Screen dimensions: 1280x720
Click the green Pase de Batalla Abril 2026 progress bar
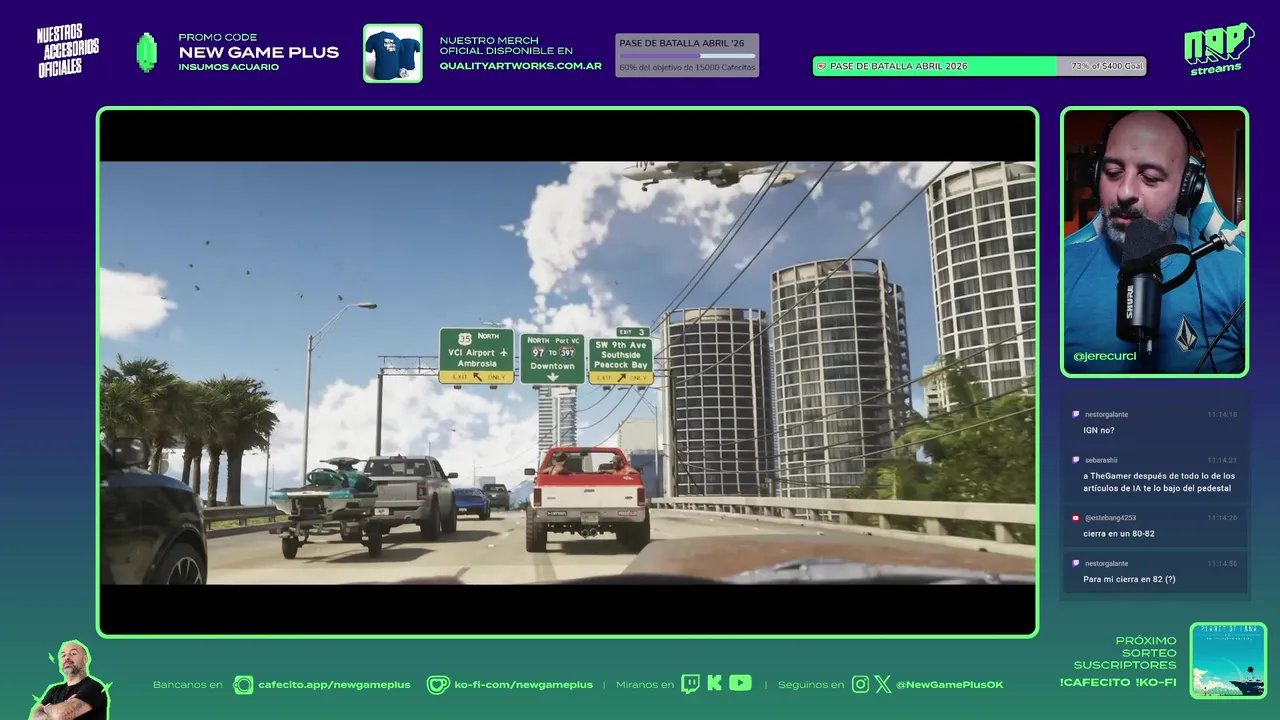pos(979,66)
